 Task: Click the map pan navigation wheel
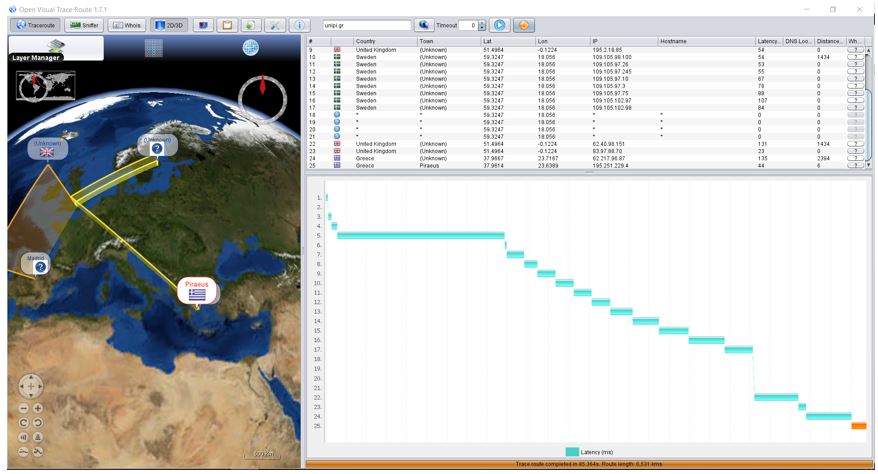click(31, 386)
